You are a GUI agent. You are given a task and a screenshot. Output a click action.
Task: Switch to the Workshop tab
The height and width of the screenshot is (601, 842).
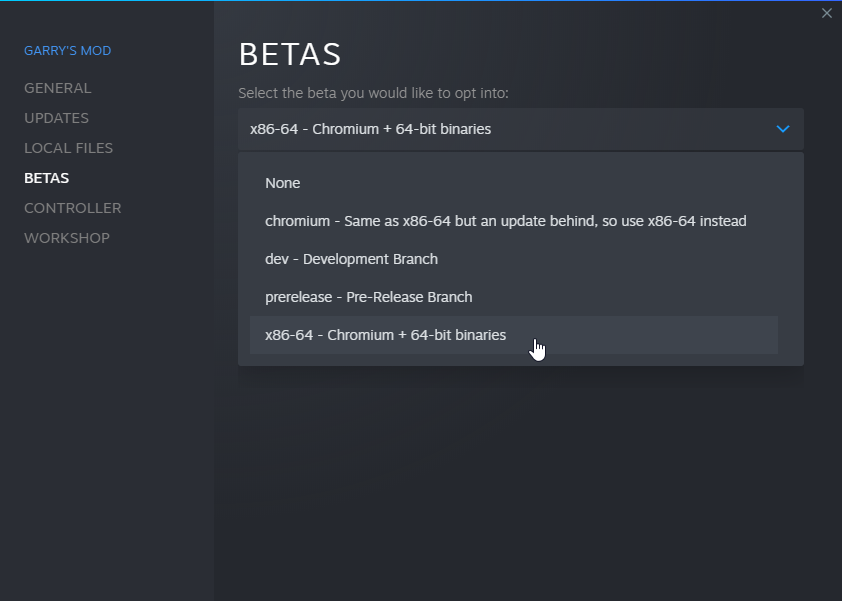[67, 238]
